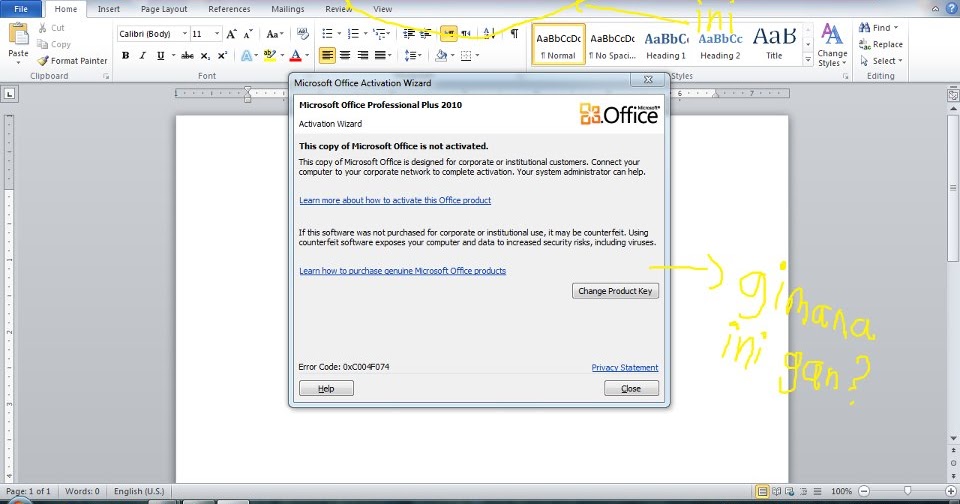Screen dimensions: 960x504
Task: Switch to the View tab
Action: (383, 9)
